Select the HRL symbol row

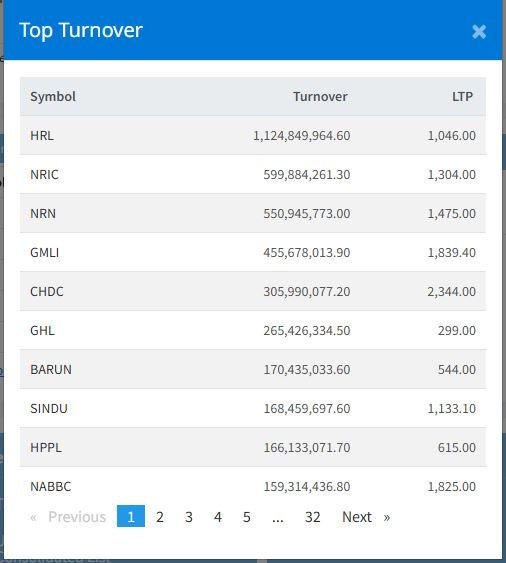(x=253, y=135)
